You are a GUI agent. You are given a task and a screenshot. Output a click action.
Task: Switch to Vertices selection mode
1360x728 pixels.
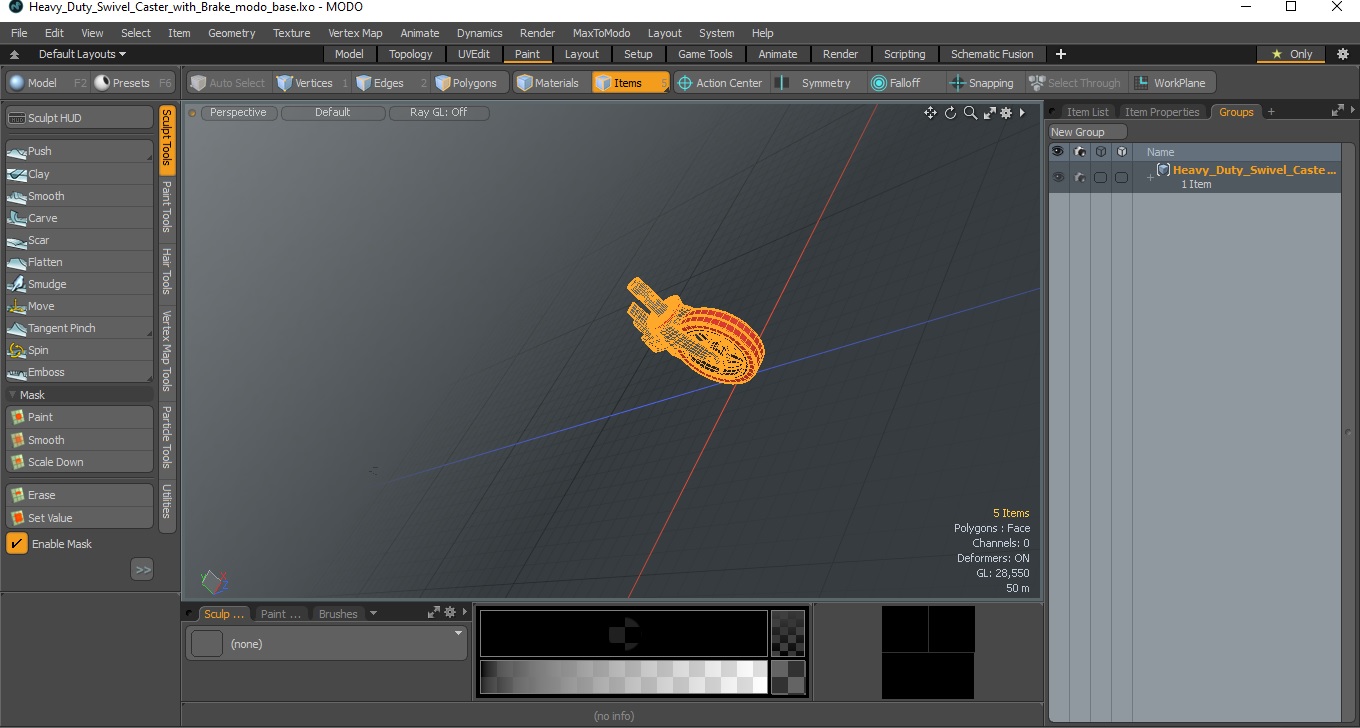[312, 83]
